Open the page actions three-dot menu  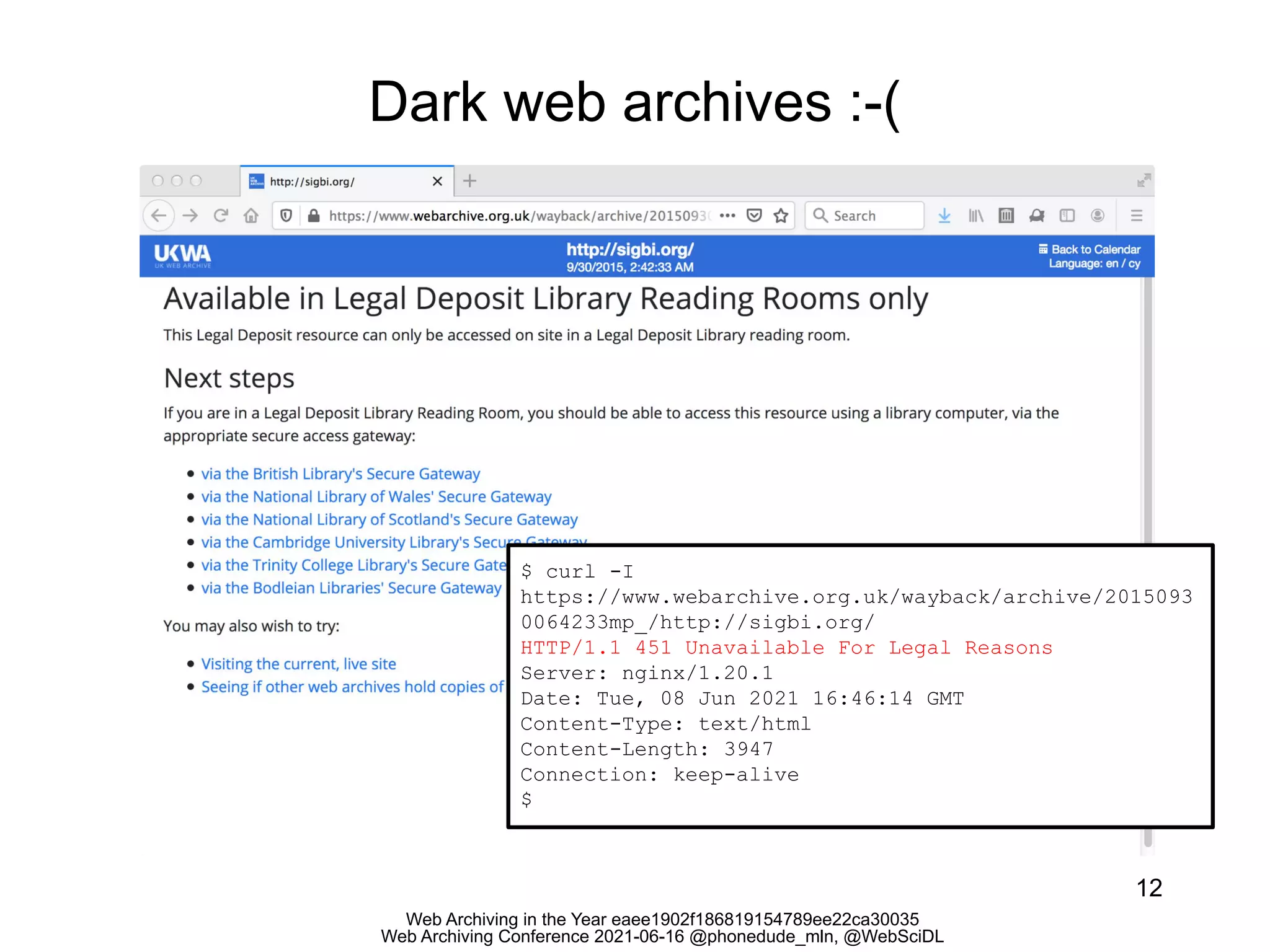pyautogui.click(x=727, y=216)
